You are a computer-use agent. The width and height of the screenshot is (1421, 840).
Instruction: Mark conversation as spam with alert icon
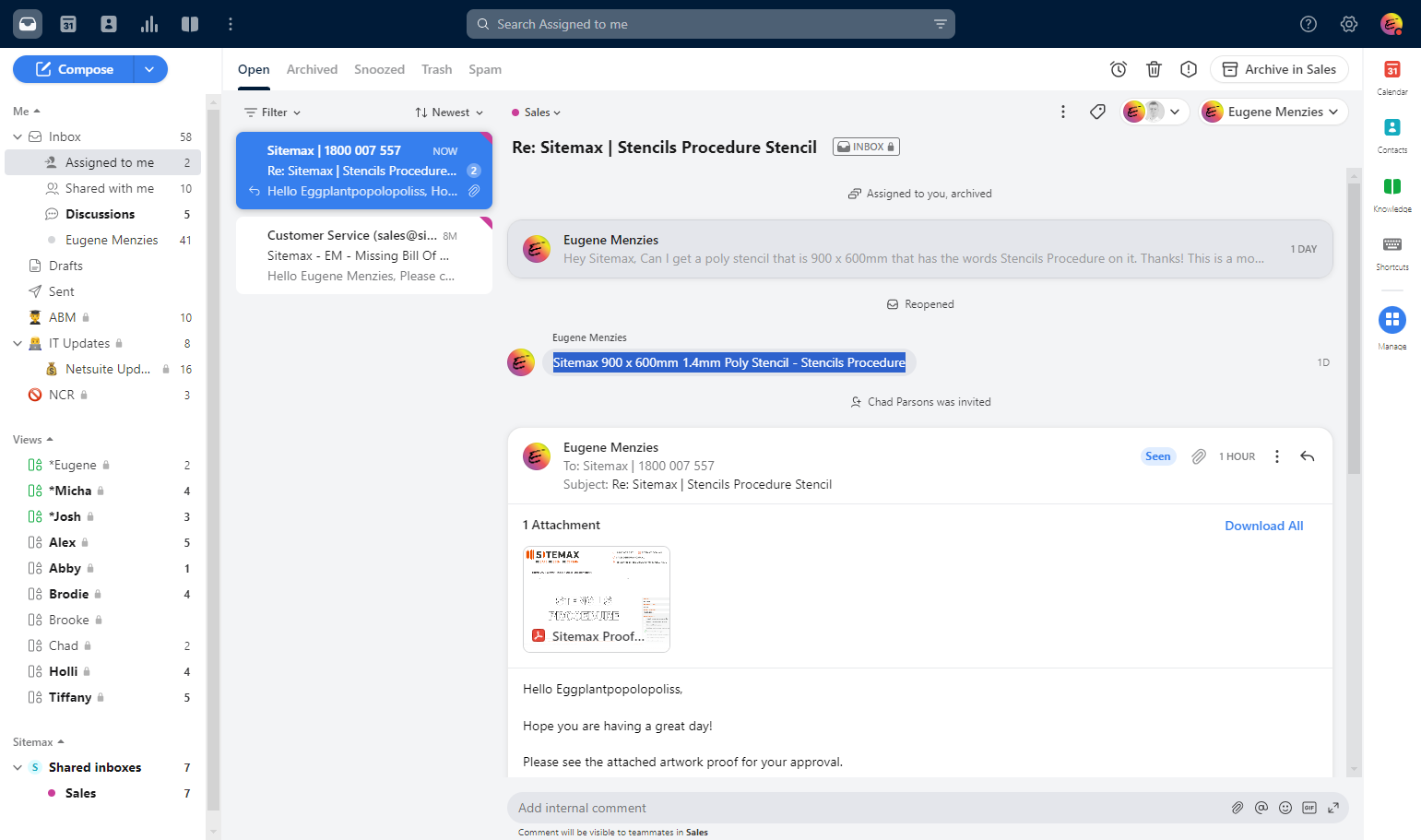1189,69
